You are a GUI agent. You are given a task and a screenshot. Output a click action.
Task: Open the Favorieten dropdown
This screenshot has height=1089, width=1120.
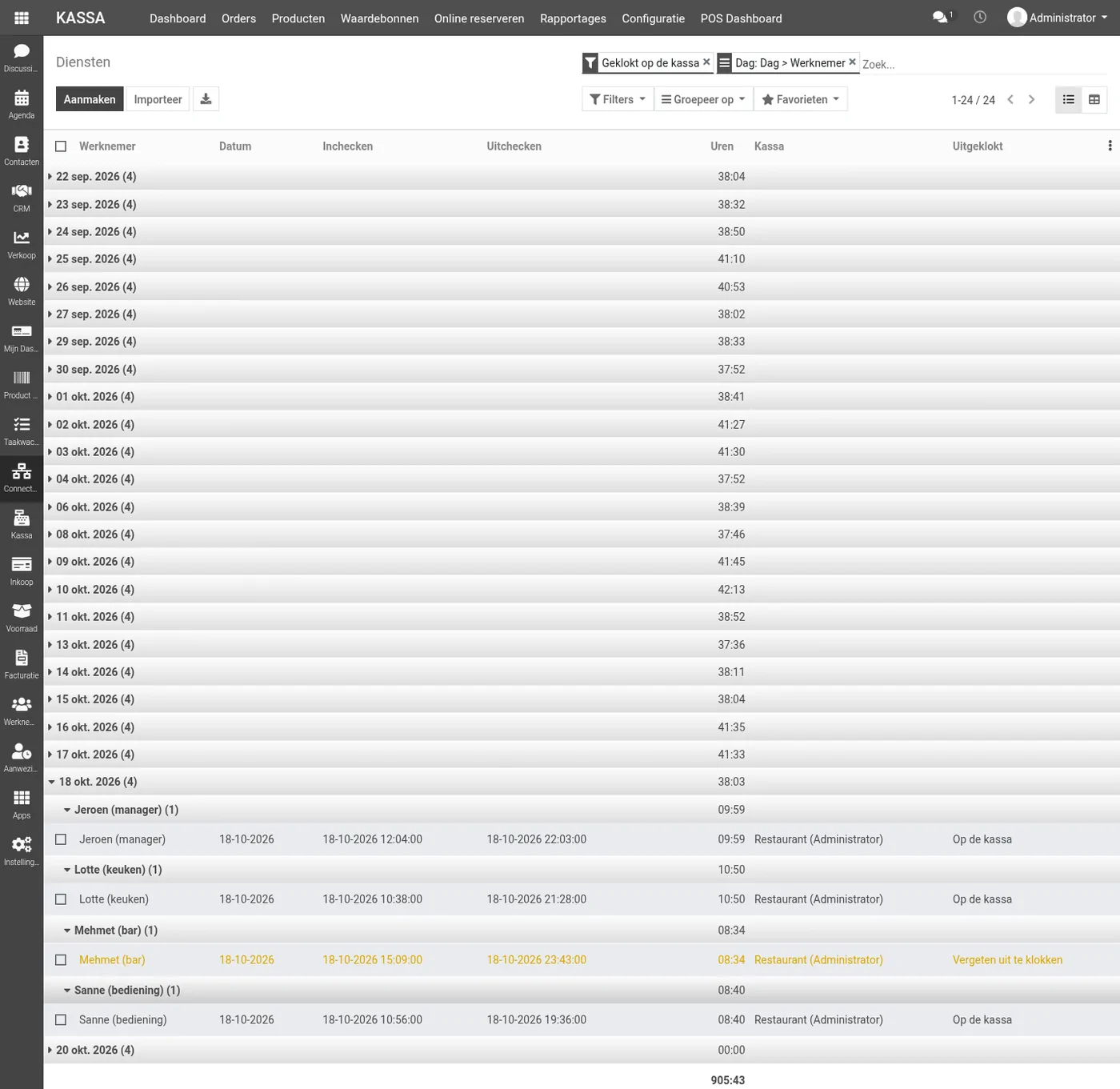(x=801, y=99)
